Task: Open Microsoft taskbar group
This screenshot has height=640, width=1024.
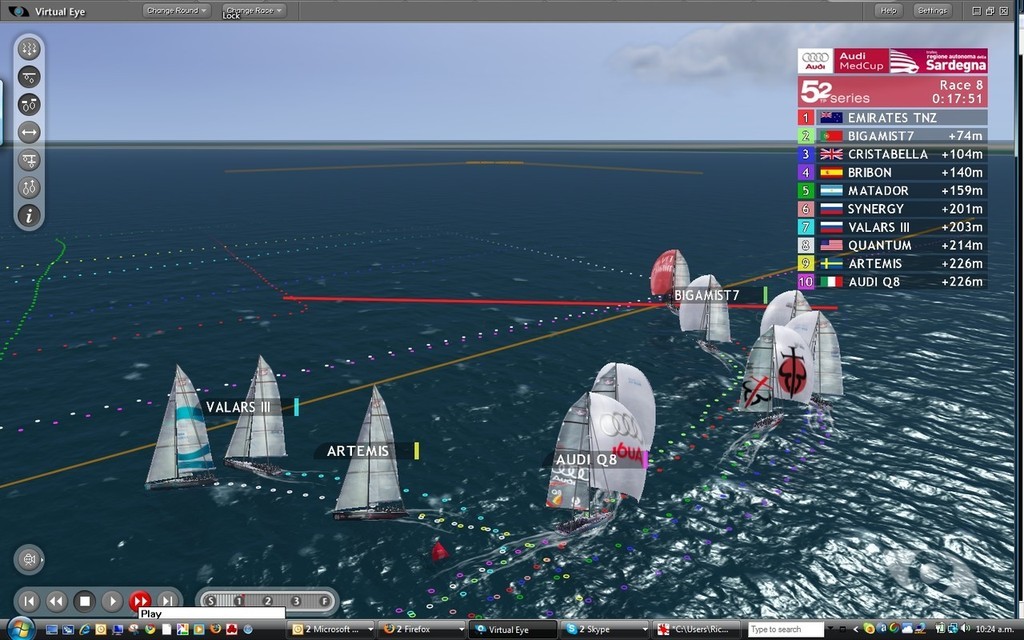Action: pyautogui.click(x=332, y=630)
